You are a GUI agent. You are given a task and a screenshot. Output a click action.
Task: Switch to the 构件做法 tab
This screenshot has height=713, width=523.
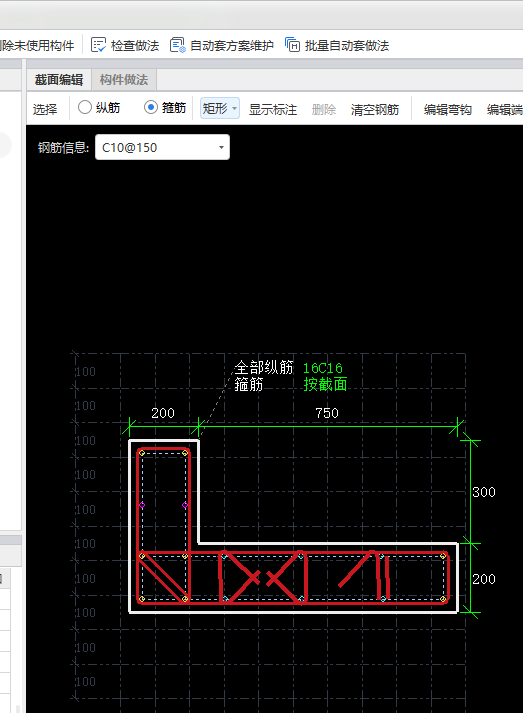tap(124, 80)
